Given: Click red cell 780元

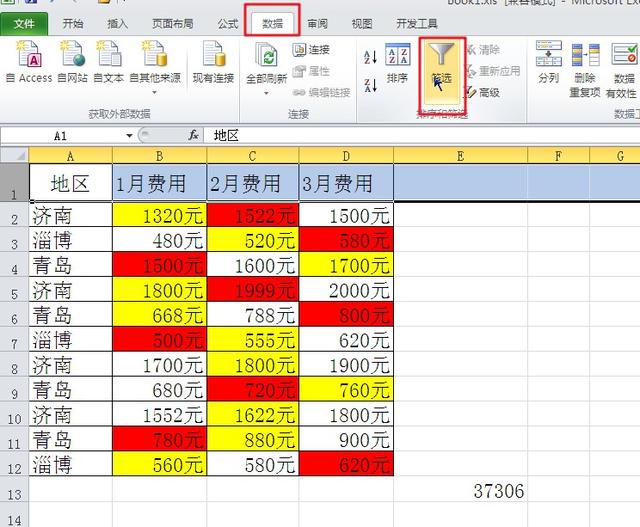Looking at the screenshot, I should click(160, 439).
